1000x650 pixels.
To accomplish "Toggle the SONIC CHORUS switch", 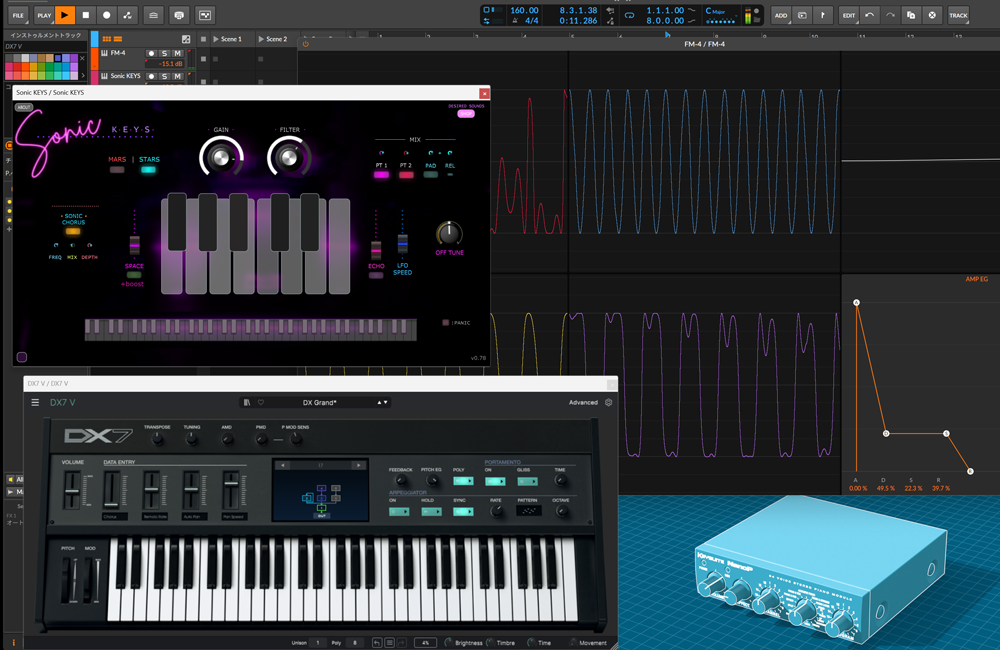I will click(x=73, y=231).
